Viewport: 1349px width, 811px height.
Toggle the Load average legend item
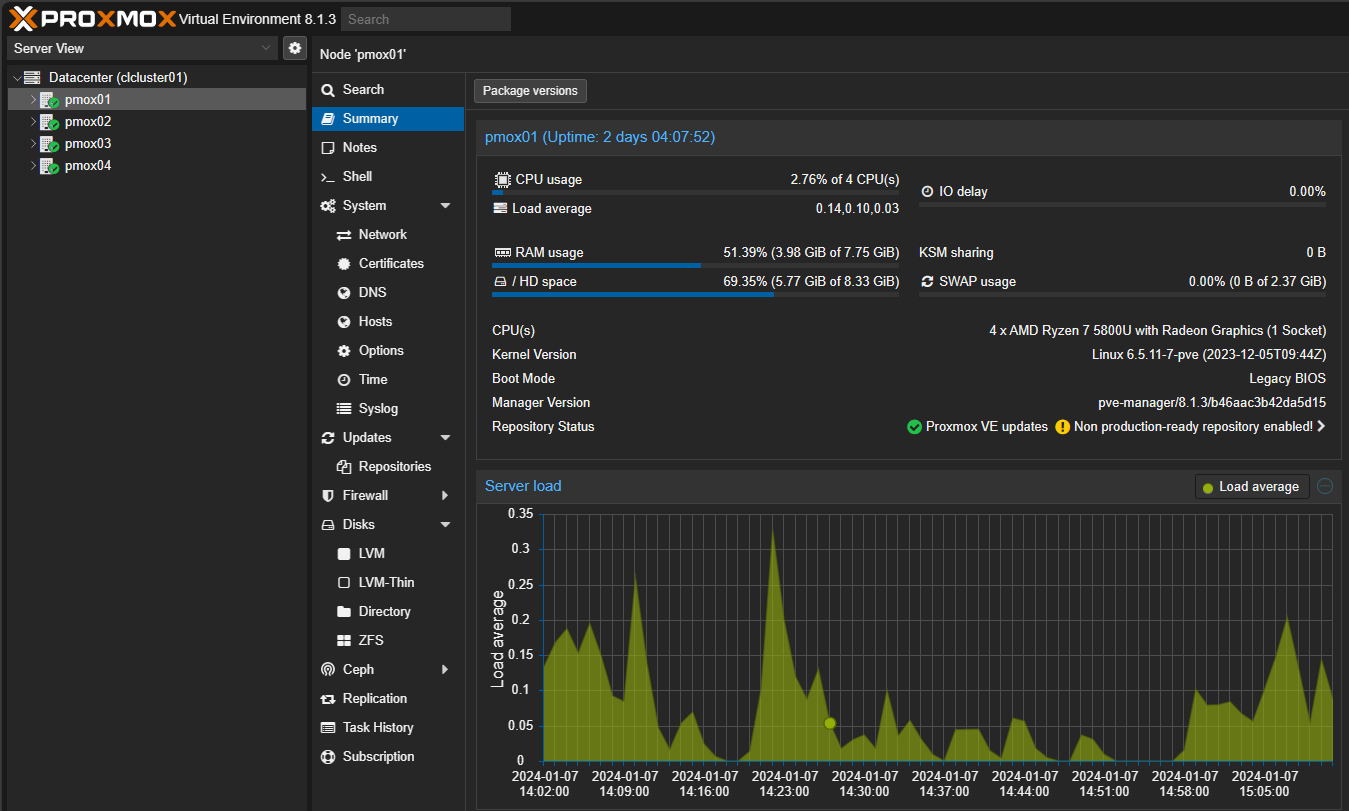[1251, 487]
